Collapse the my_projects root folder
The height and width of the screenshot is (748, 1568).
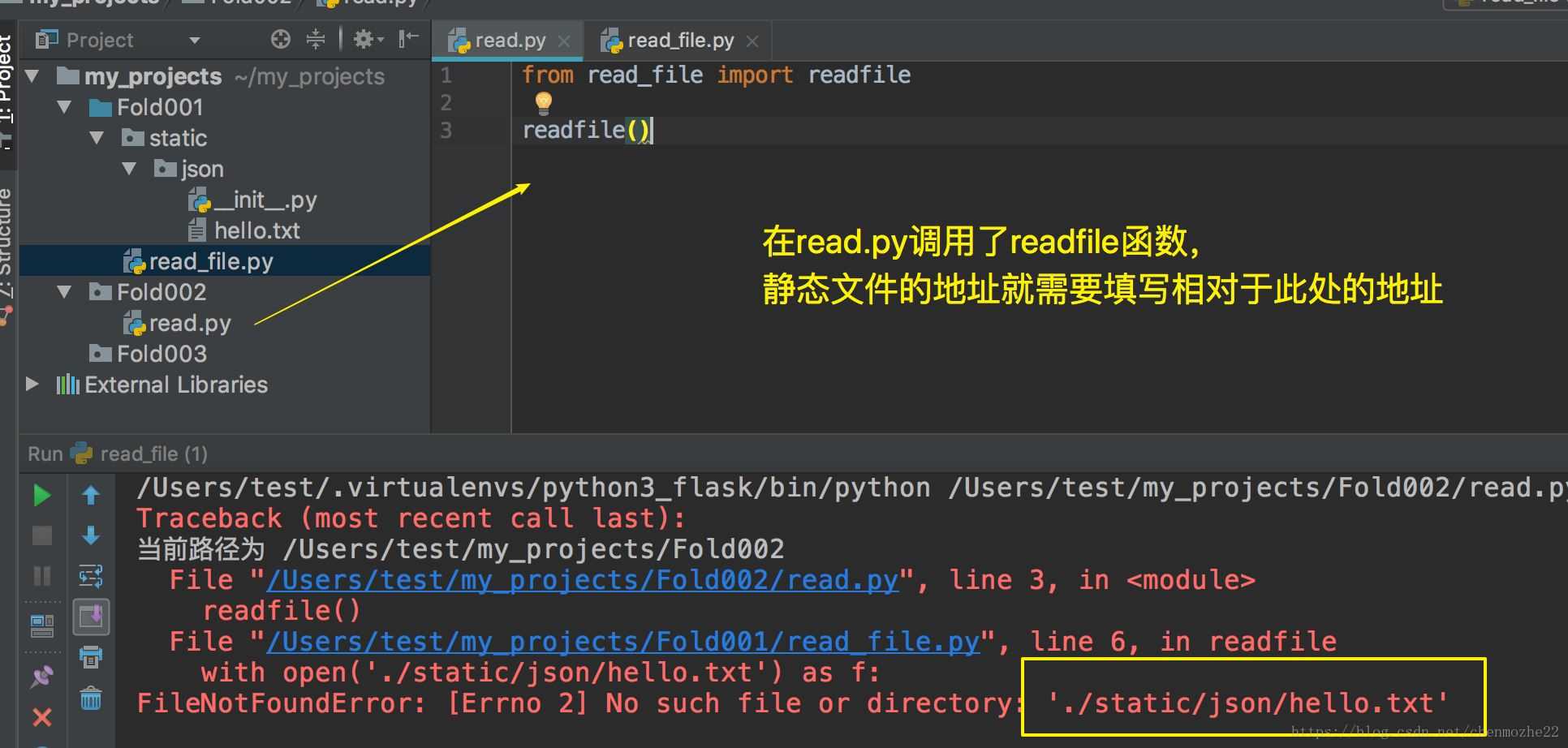coord(32,76)
